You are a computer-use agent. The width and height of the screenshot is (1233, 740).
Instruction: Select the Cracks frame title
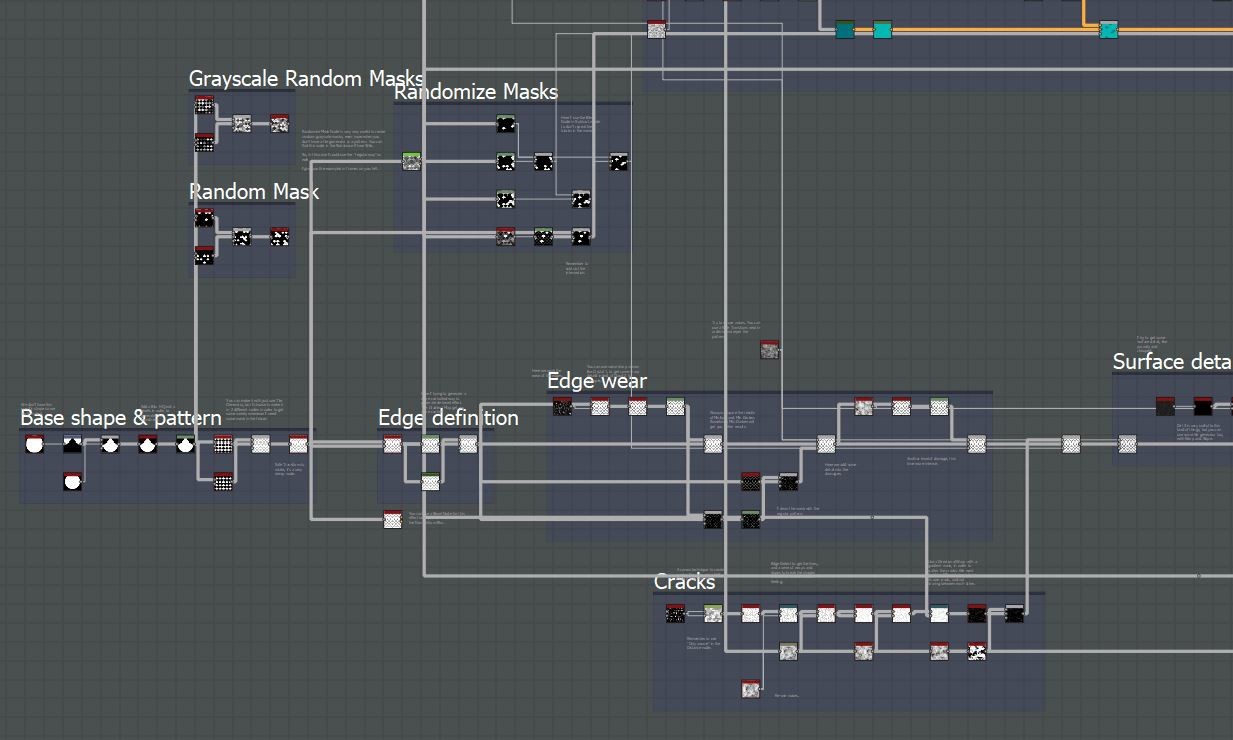pyautogui.click(x=685, y=581)
